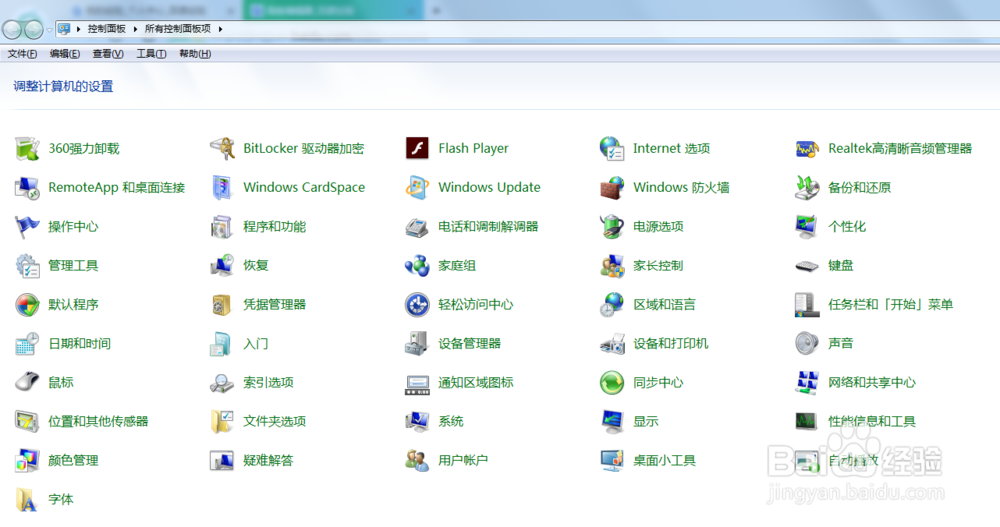Screen dimensions: 1000x527
Task: Open 文件(F) menu
Action: tap(22, 54)
